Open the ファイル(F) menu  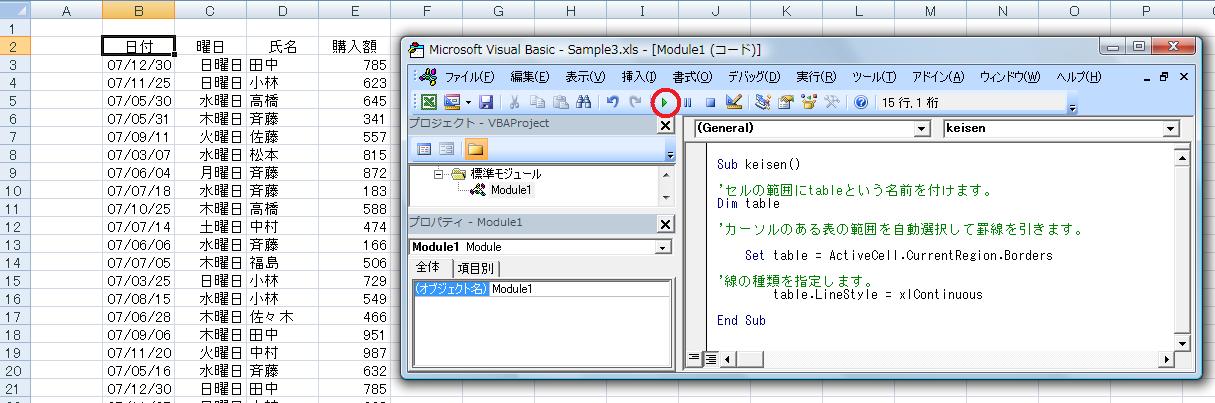469,77
